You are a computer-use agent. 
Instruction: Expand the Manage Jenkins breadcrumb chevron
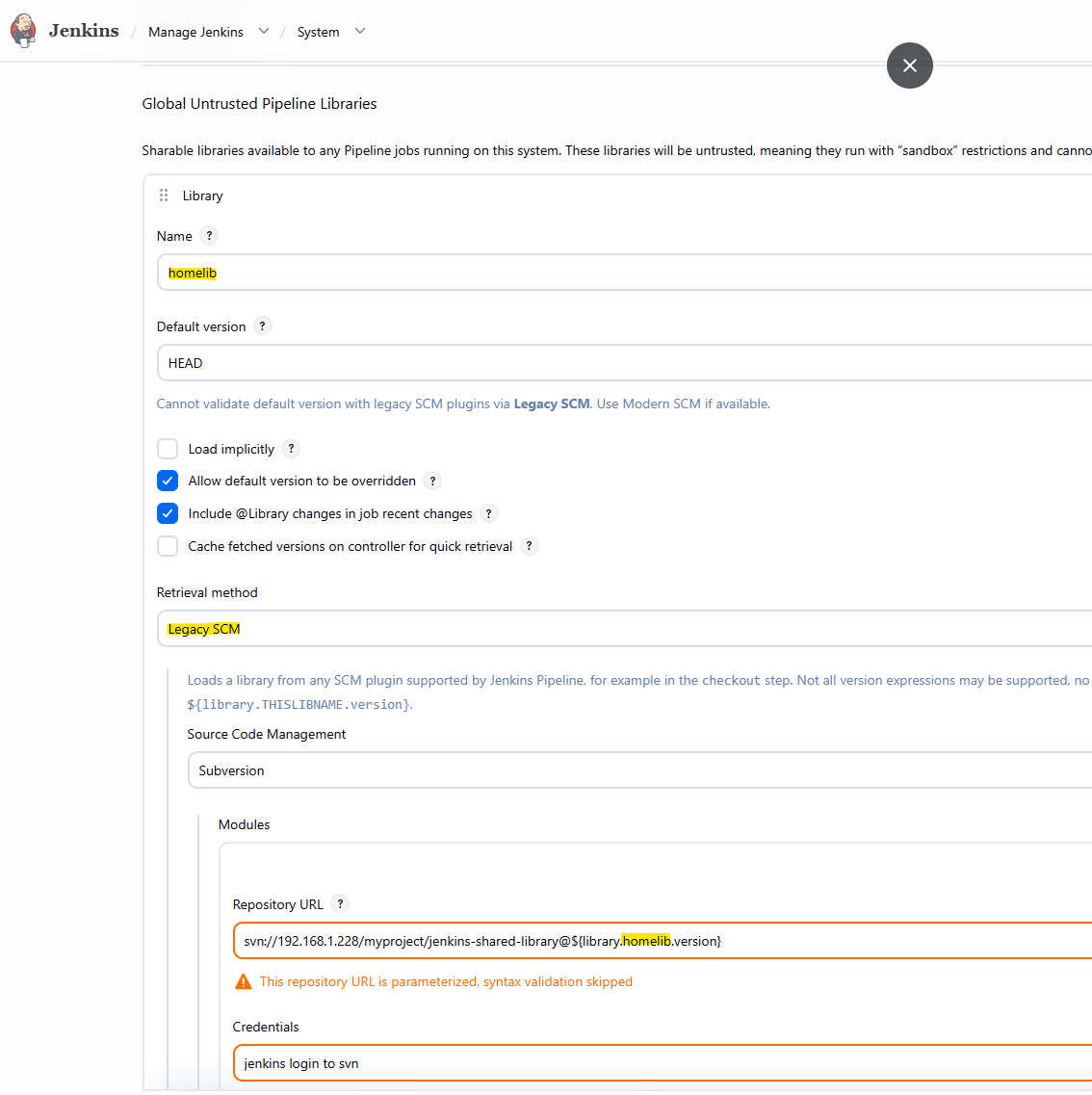point(263,32)
